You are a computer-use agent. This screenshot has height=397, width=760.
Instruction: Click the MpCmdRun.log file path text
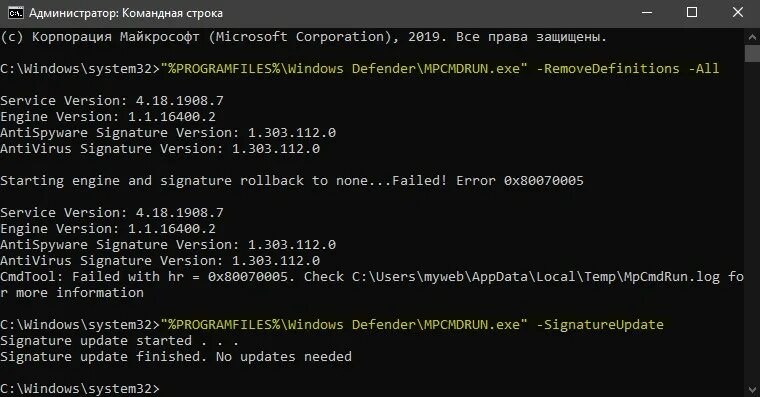(x=536, y=277)
